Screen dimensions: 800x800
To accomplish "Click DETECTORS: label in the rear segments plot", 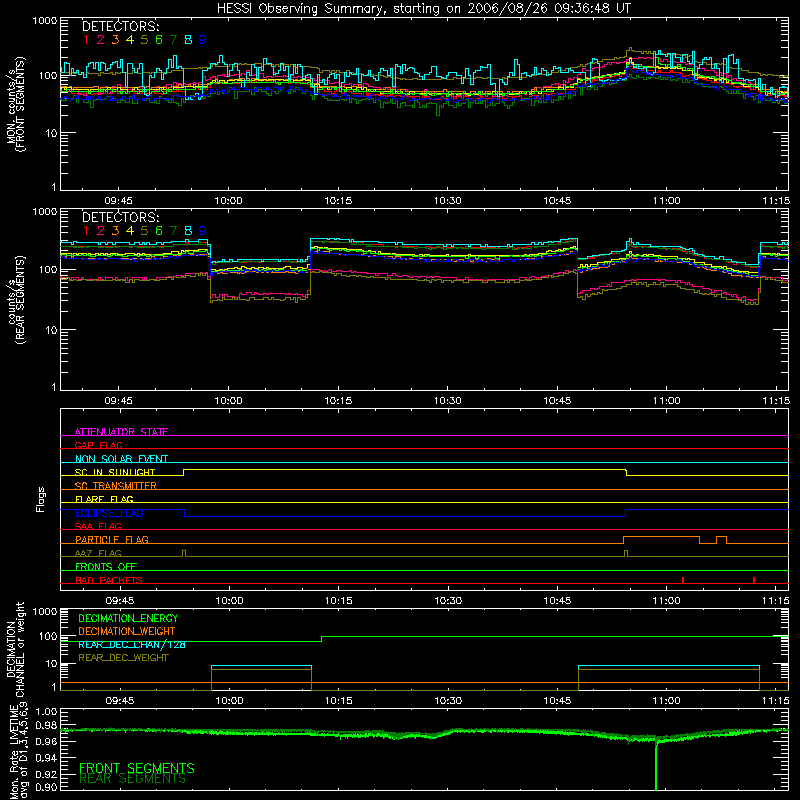I will tap(120, 217).
